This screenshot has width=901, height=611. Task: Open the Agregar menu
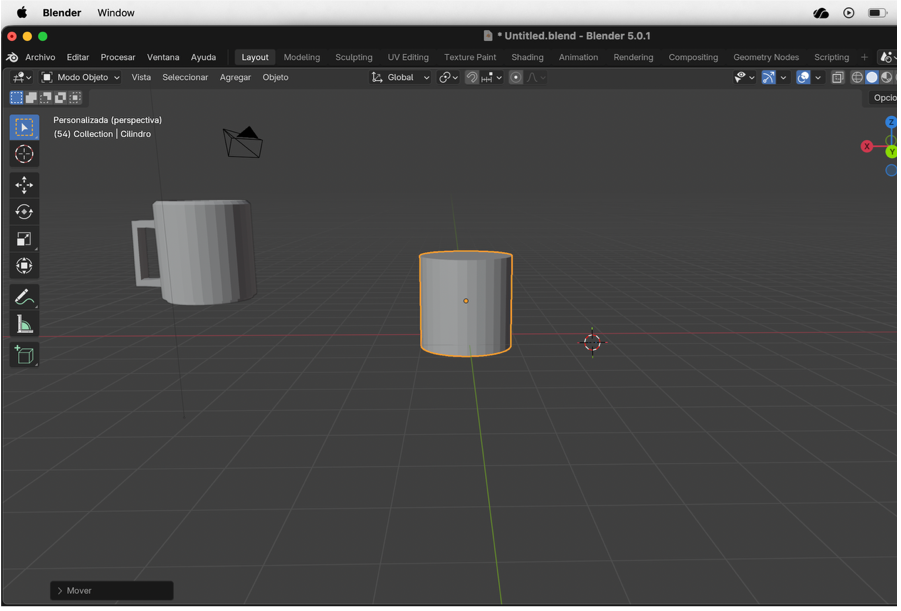click(x=235, y=77)
